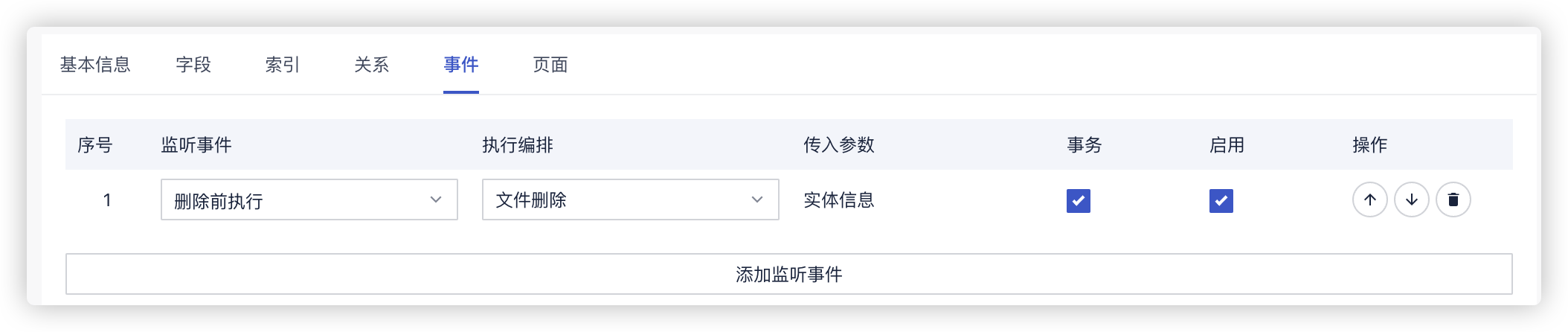Expand the 文件删除 orchestration dropdown
This screenshot has height=332, width=1568.
[630, 199]
